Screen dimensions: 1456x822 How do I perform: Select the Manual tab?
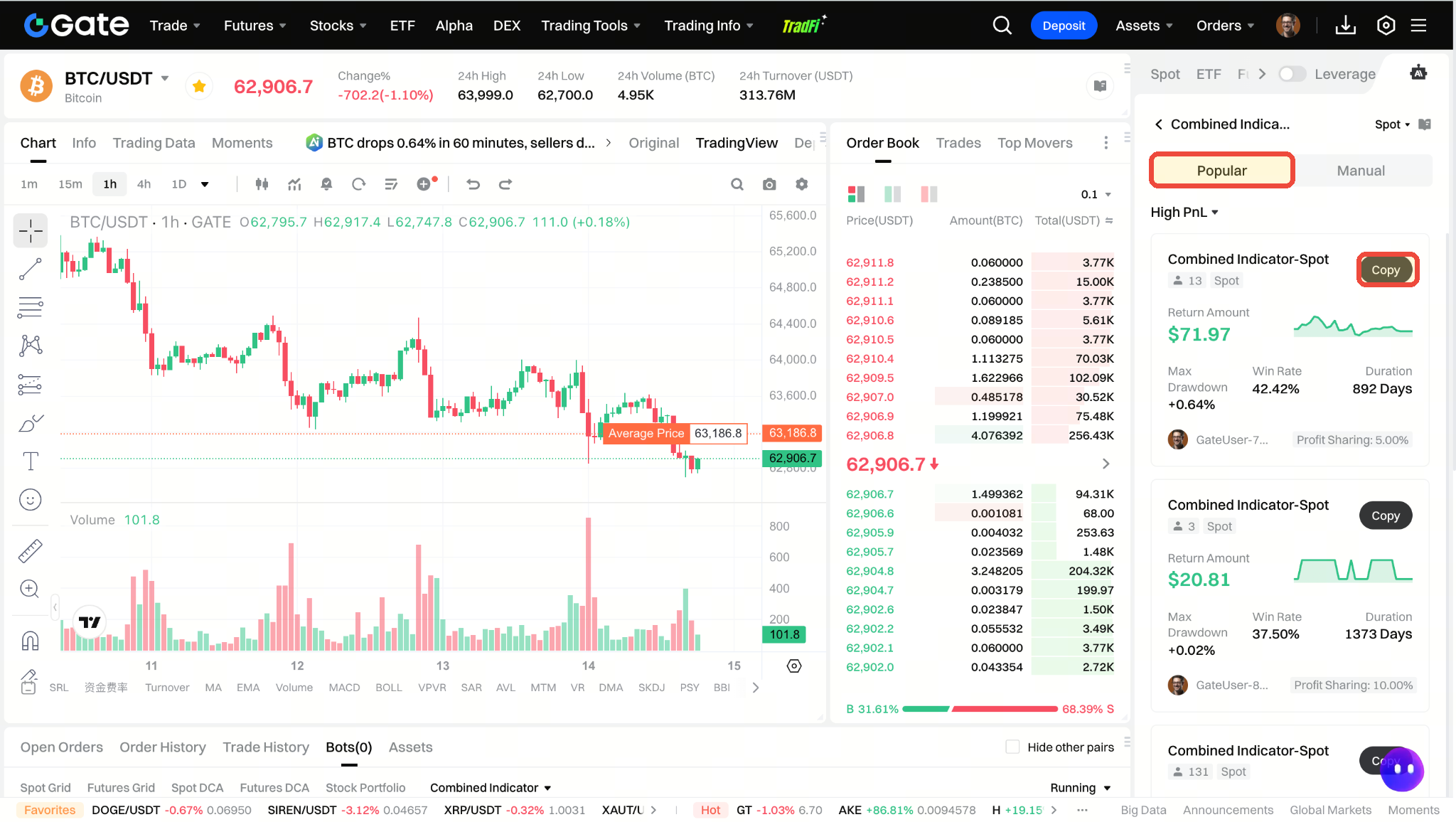coord(1361,171)
